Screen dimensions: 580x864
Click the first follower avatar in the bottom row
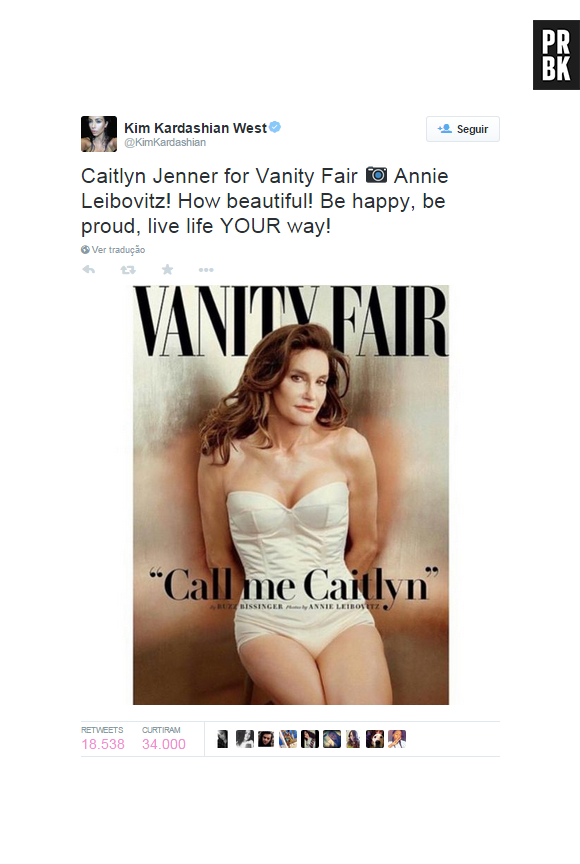(x=223, y=739)
